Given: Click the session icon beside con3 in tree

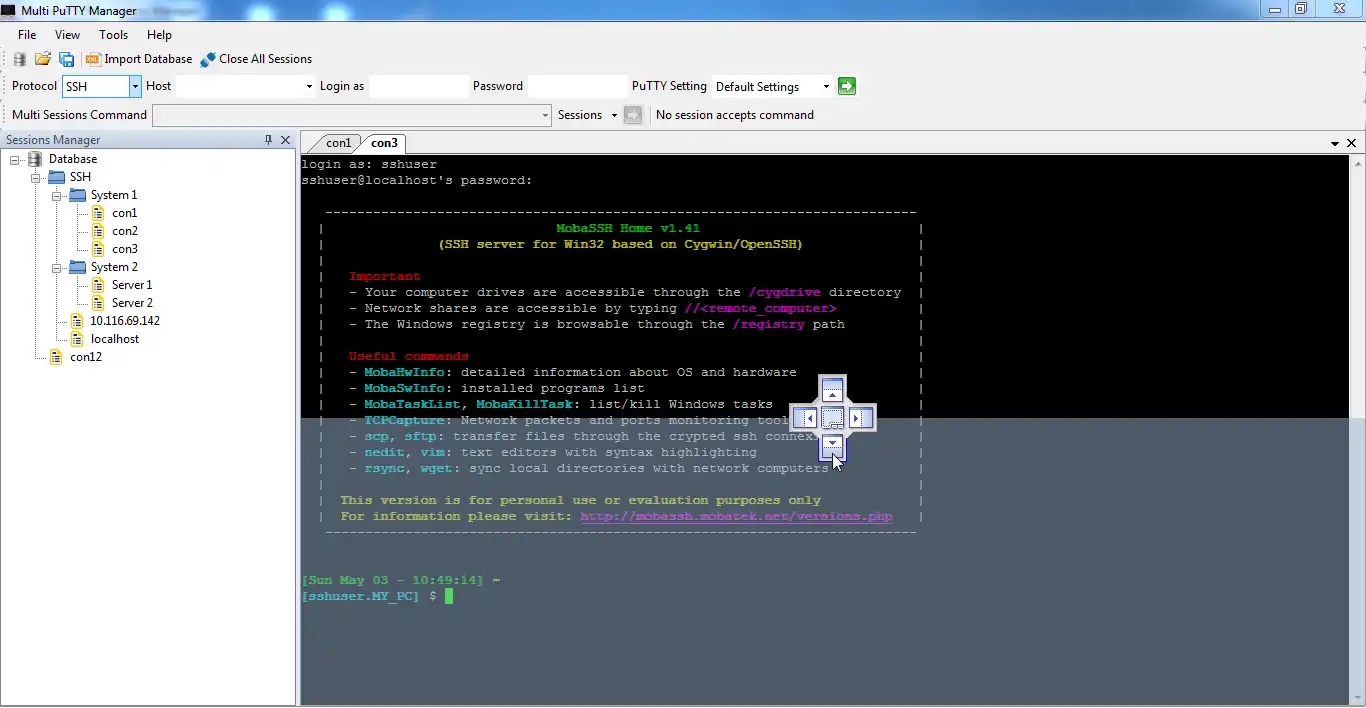Looking at the screenshot, I should (98, 249).
